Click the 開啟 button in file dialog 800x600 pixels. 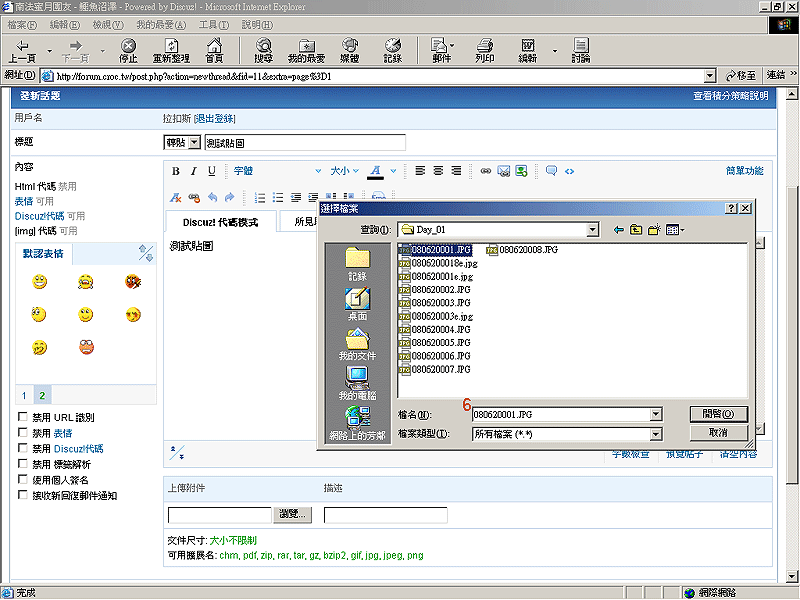[x=718, y=413]
